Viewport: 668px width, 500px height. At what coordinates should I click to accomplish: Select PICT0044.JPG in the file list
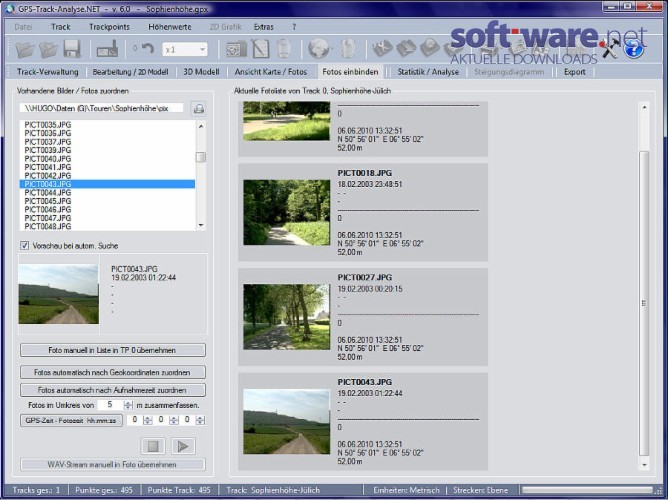(x=107, y=193)
